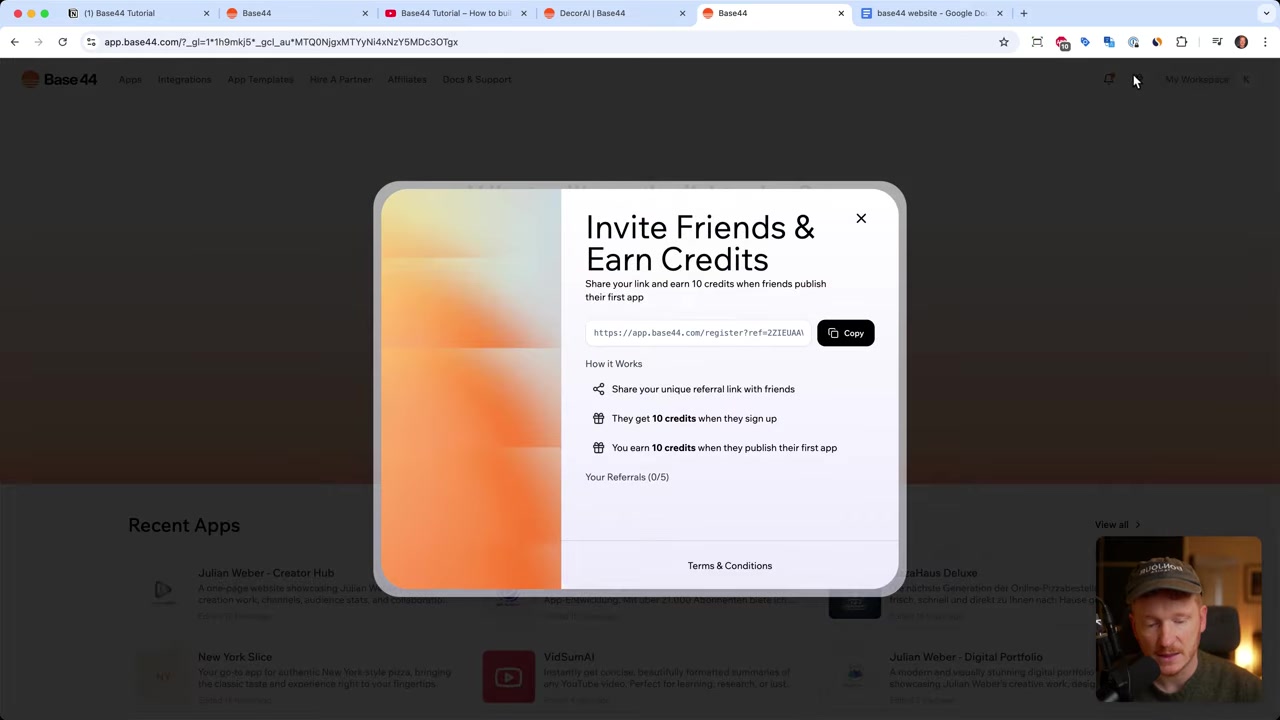Open the Chrome profile avatar
1280x720 pixels.
click(x=1241, y=42)
